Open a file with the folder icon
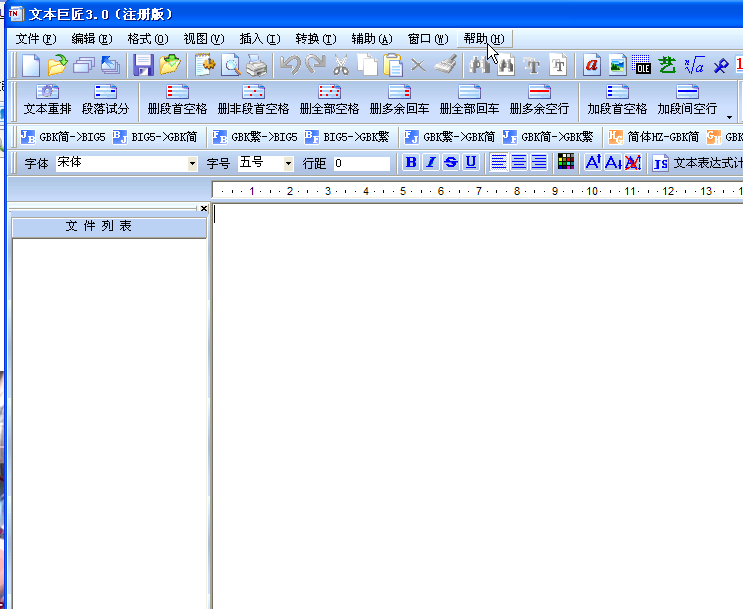743x609 pixels. pyautogui.click(x=57, y=65)
